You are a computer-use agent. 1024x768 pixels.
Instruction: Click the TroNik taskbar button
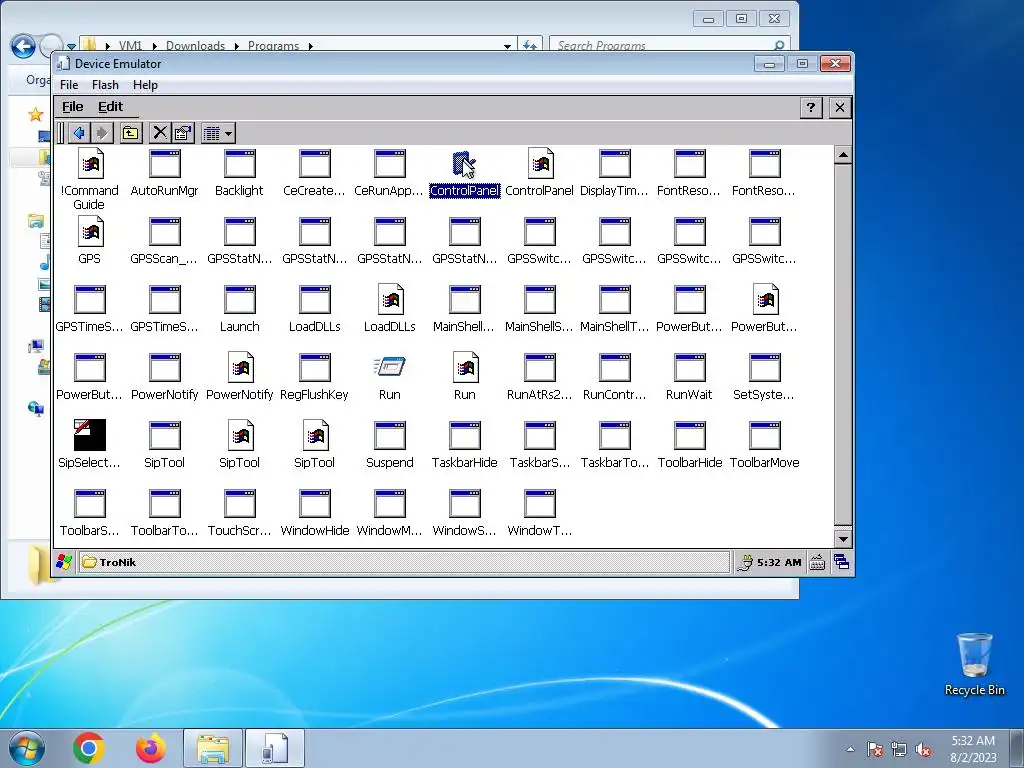coord(404,562)
